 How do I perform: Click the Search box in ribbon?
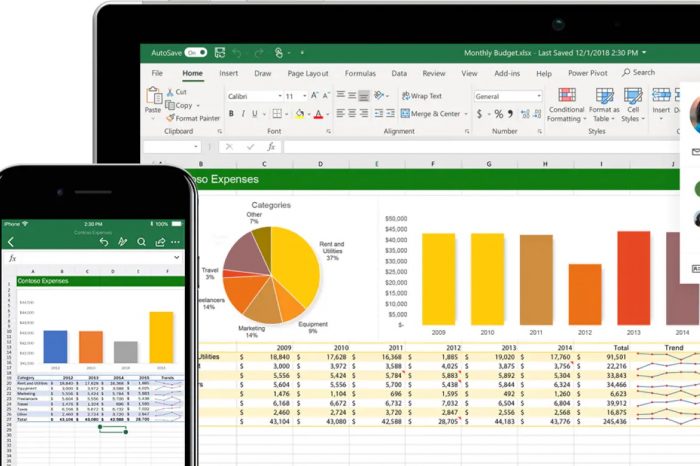(639, 72)
